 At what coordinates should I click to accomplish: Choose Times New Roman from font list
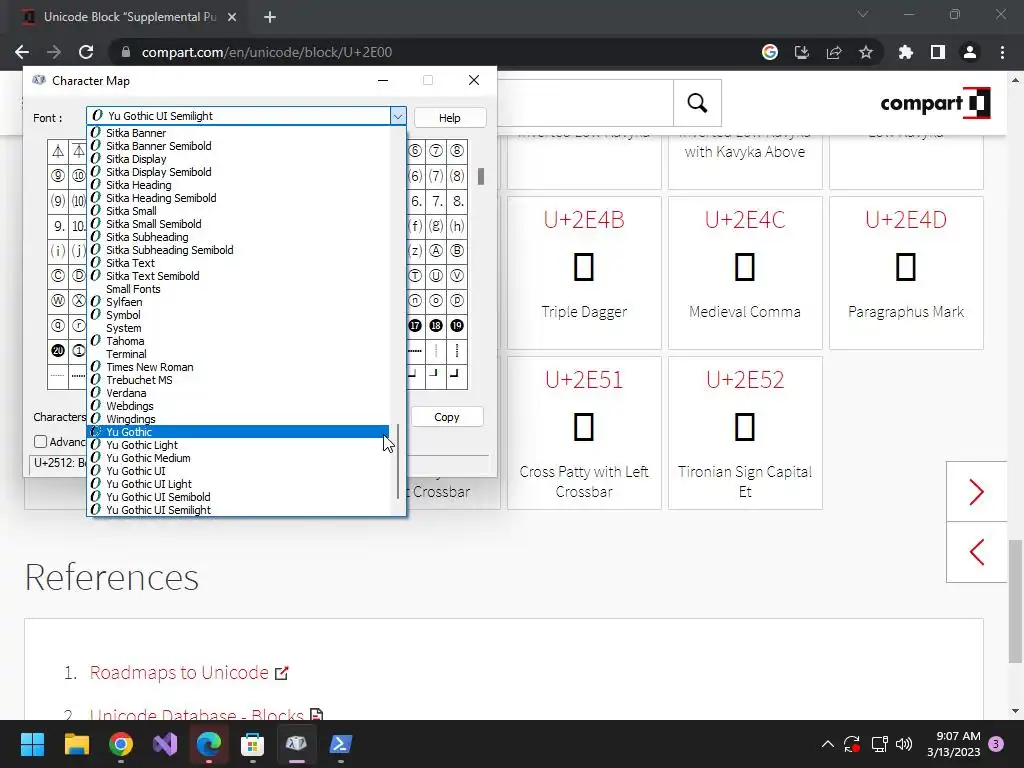pos(238,367)
